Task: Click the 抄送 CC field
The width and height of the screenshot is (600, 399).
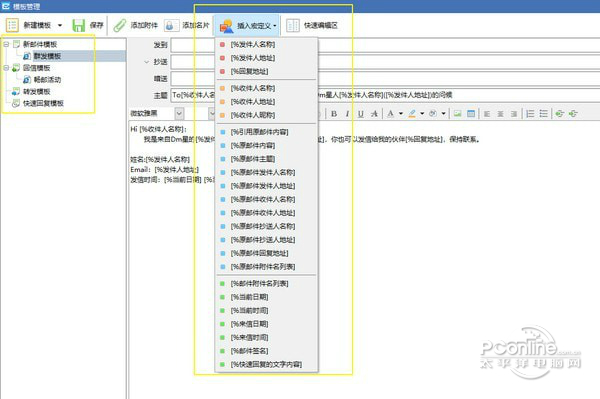Action: click(x=385, y=62)
